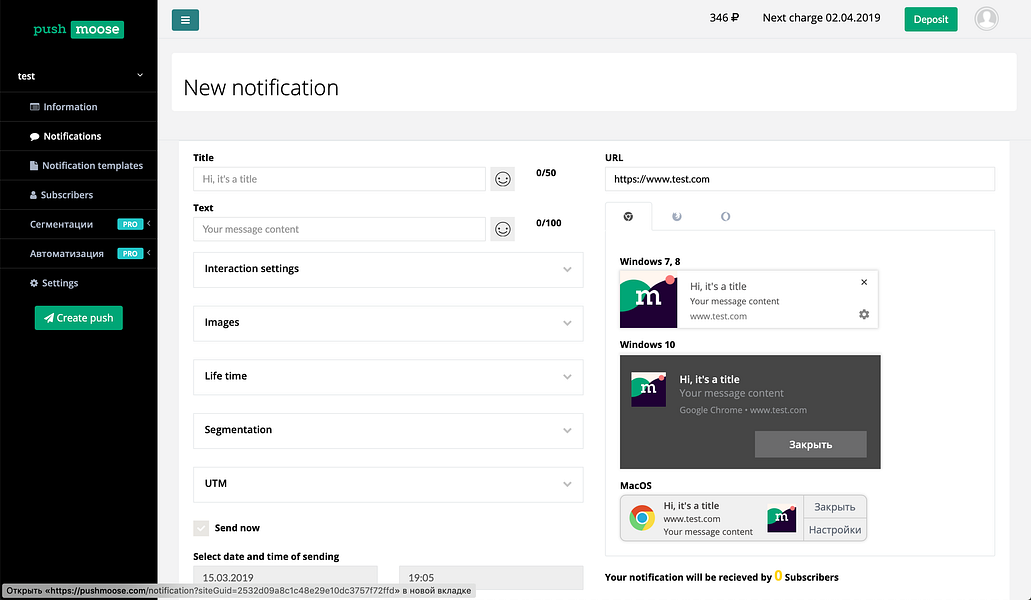
Task: Click Закрыть in MacOS preview
Action: [x=835, y=507]
